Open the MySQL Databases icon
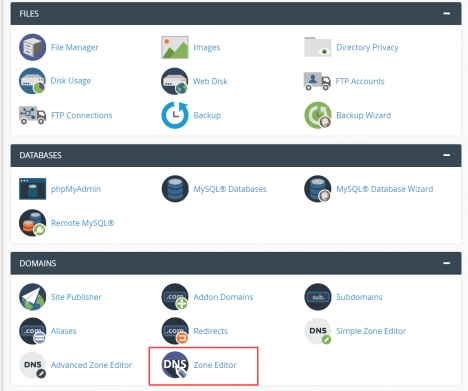This screenshot has height=391, width=468. tap(175, 189)
